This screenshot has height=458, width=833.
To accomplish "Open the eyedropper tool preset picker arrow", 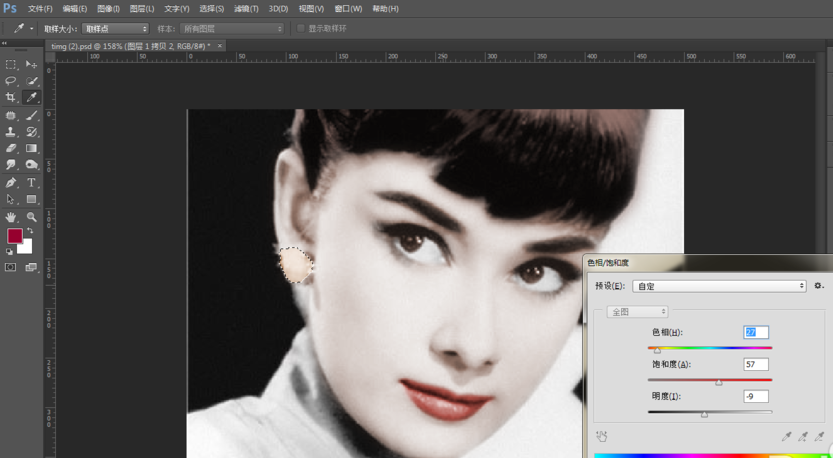I will [x=32, y=29].
